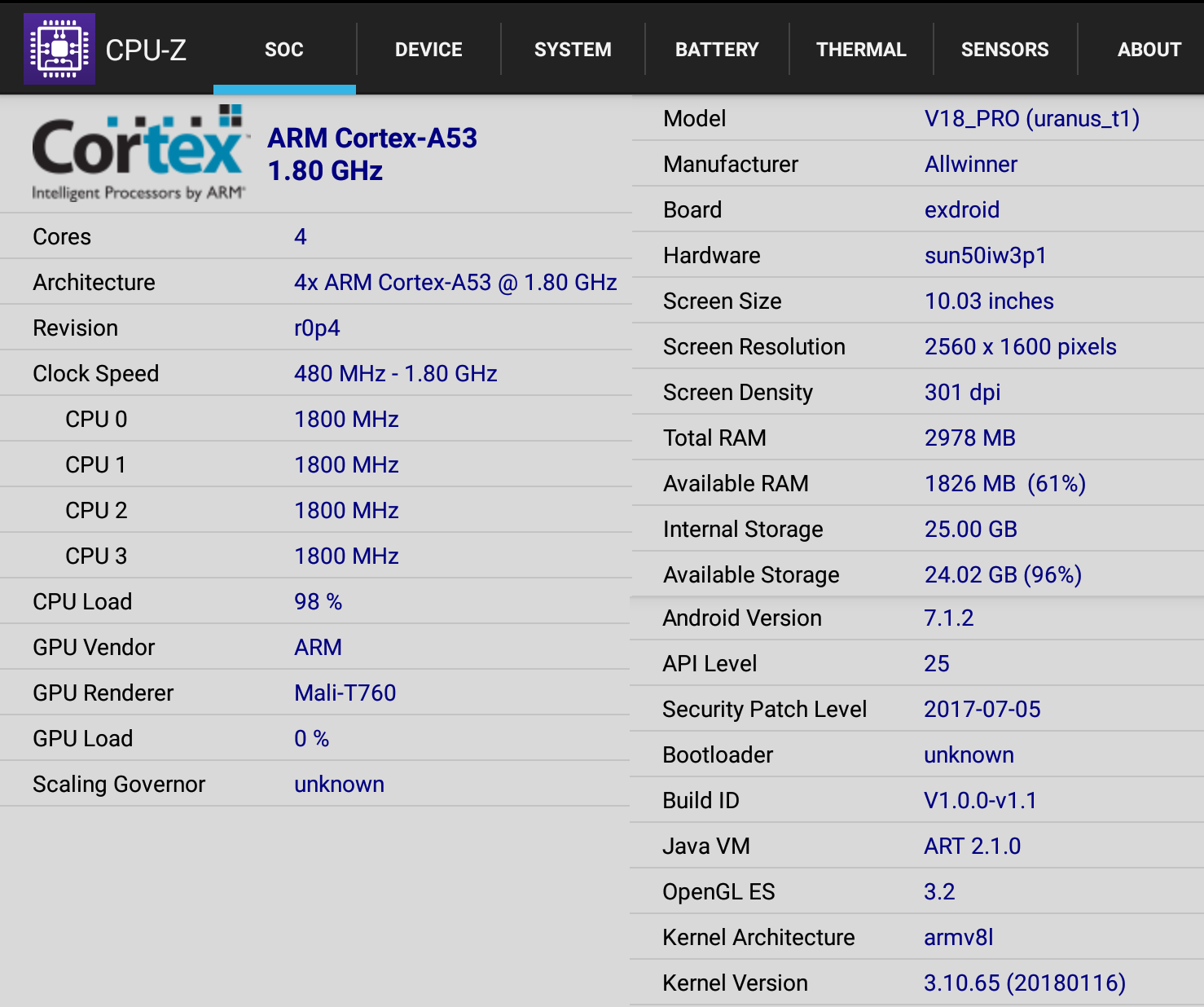The width and height of the screenshot is (1204, 1007).
Task: Click the Cortex ARM processor logo
Action: click(x=139, y=153)
